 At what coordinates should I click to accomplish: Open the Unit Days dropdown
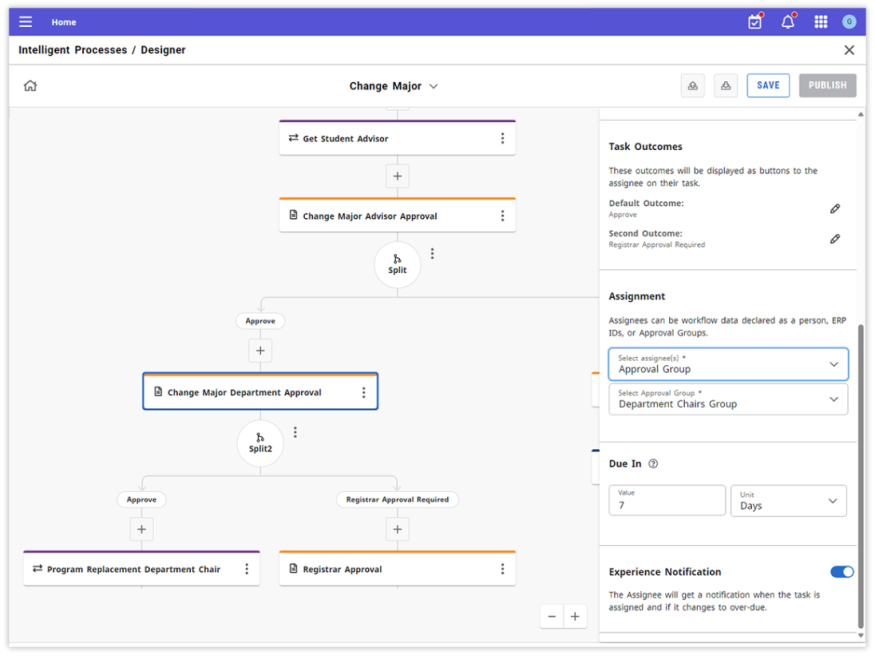(788, 501)
